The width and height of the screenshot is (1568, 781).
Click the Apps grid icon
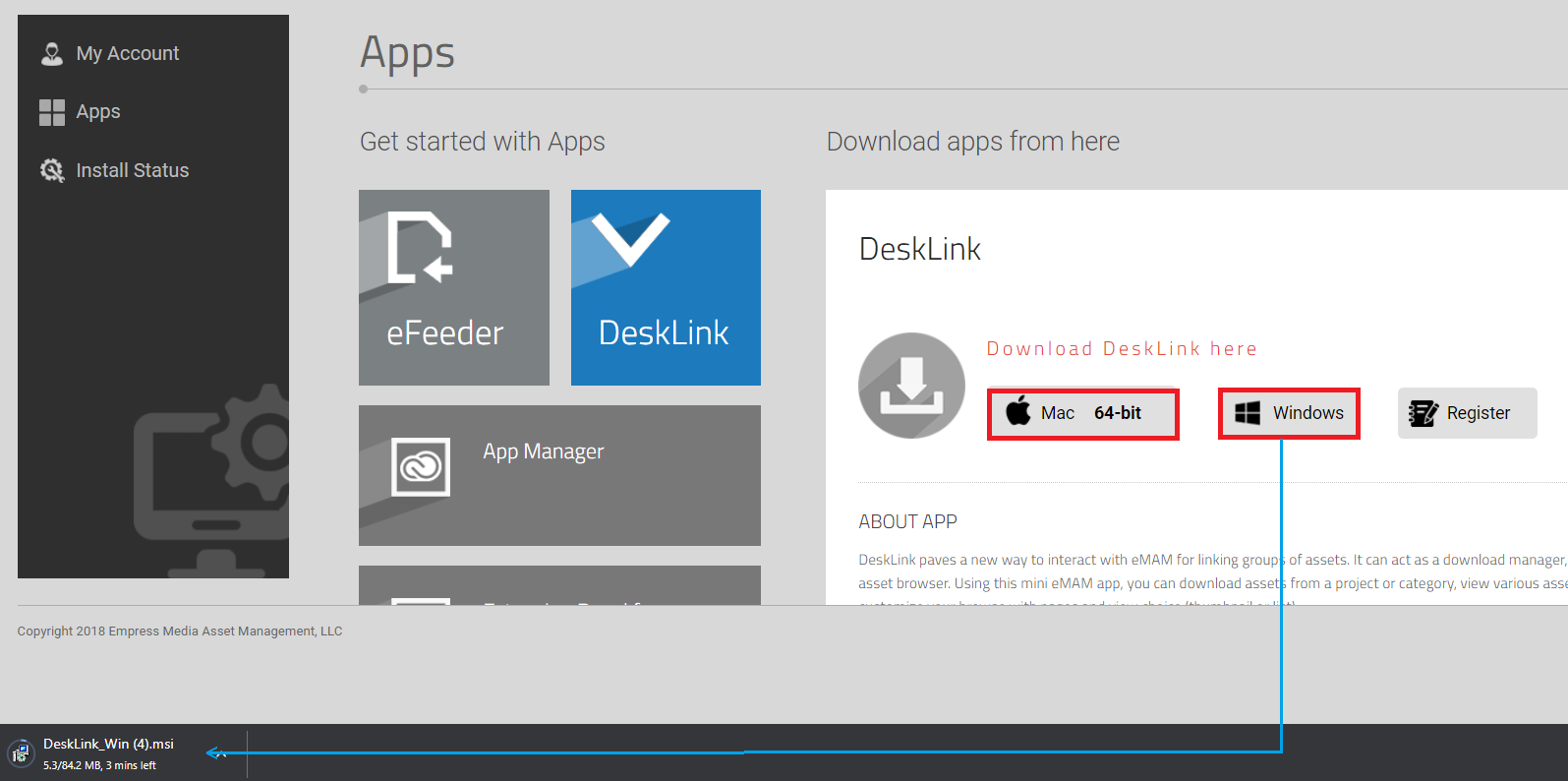pyautogui.click(x=52, y=112)
